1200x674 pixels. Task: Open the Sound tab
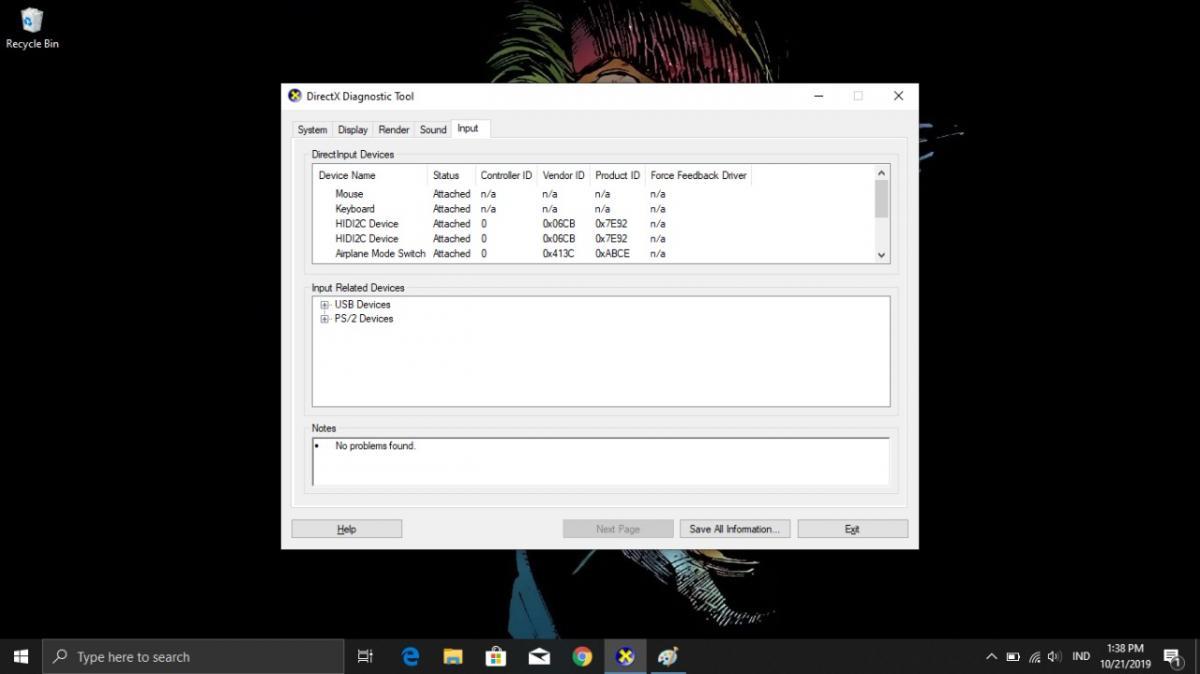coord(433,130)
